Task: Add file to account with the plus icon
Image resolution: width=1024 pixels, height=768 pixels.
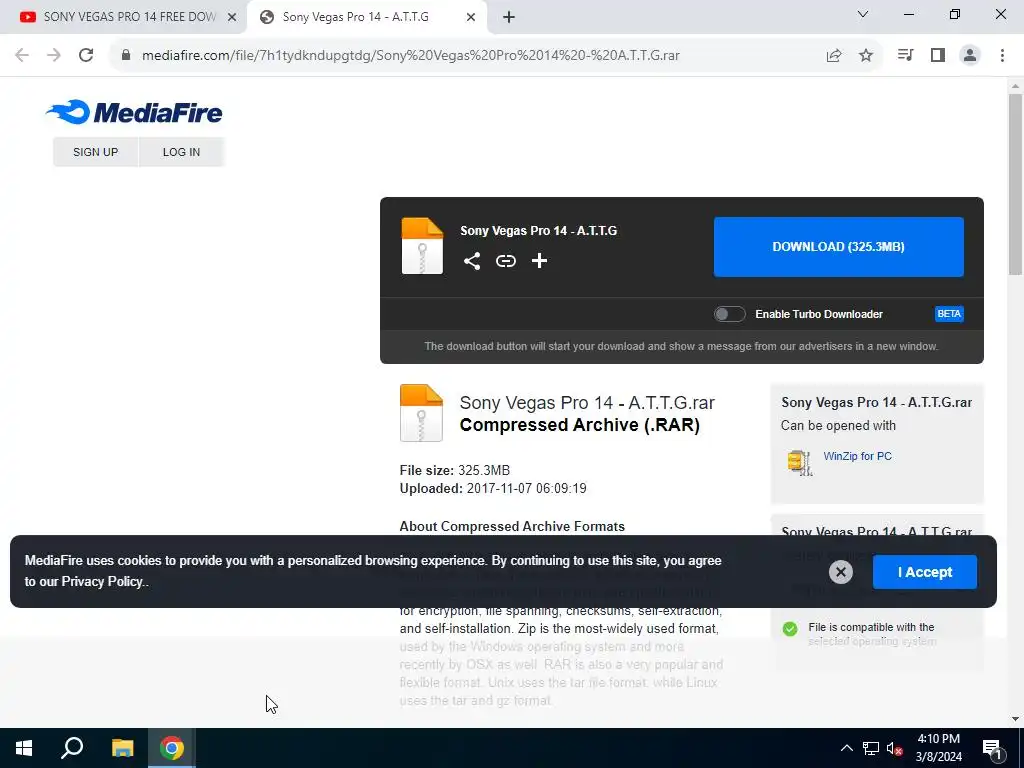Action: [539, 261]
